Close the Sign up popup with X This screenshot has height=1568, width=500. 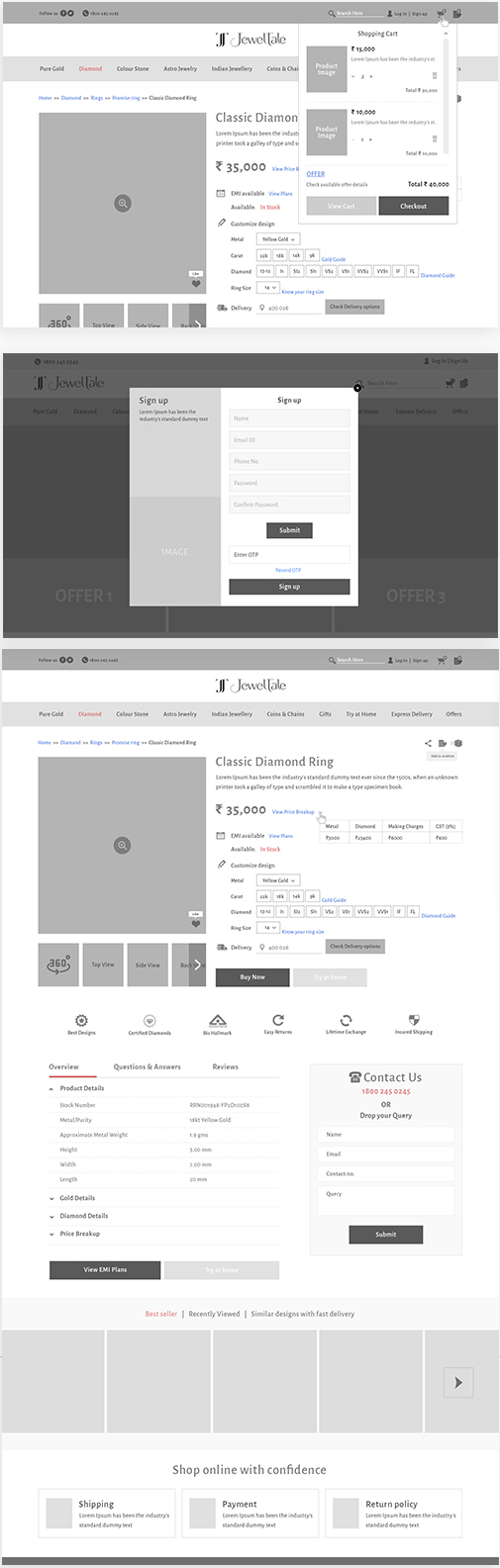(357, 388)
